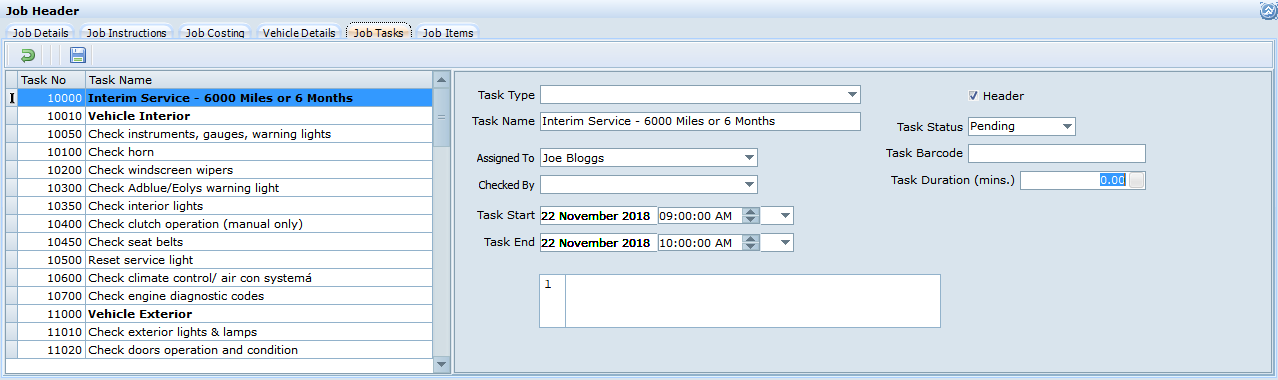Click the refresh icon in the Job Header title bar
1278x380 pixels.
[x=1269, y=11]
